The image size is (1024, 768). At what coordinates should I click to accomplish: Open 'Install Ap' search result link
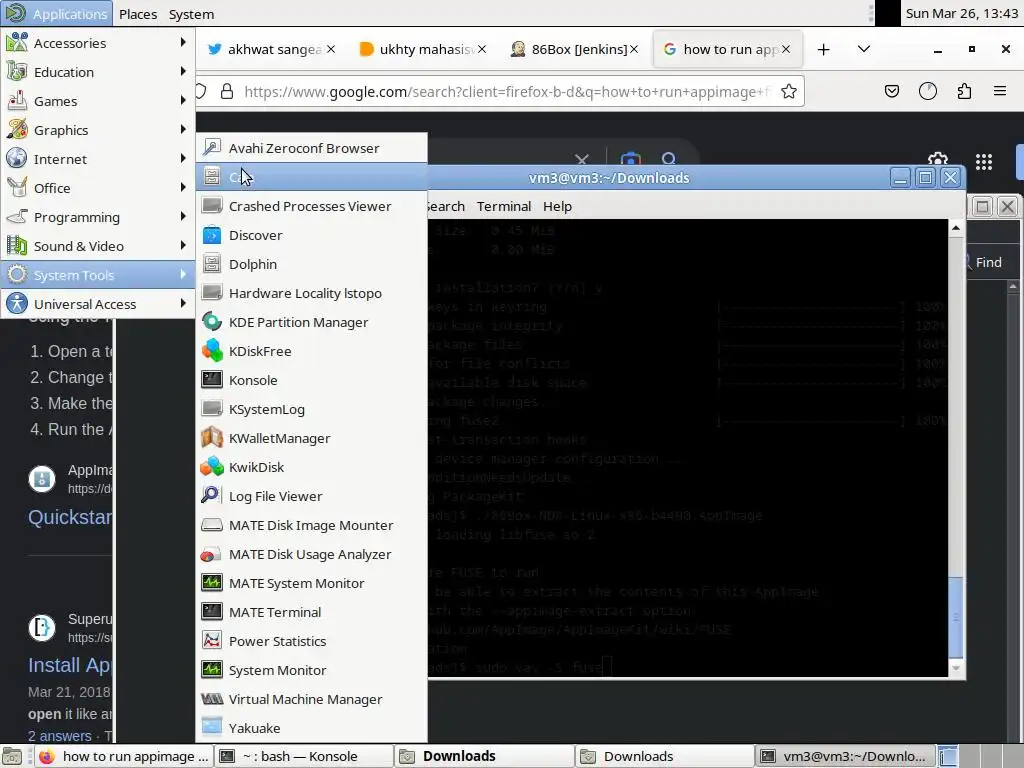70,665
